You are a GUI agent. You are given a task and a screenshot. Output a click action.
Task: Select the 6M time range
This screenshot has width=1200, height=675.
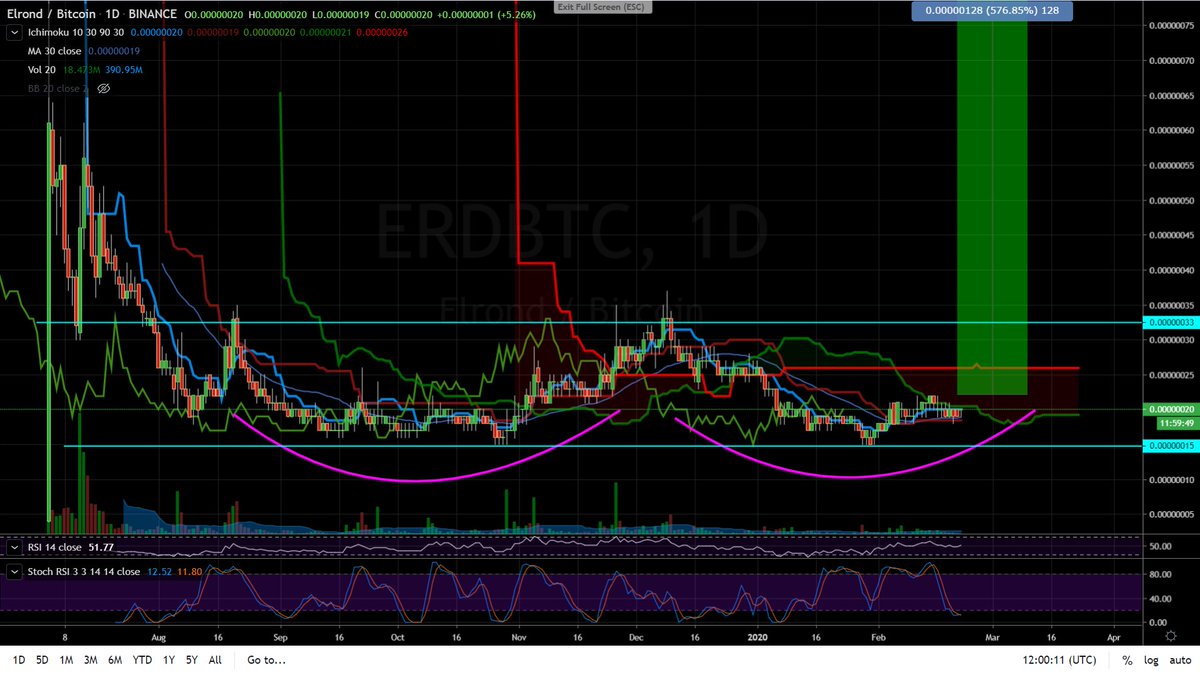pyautogui.click(x=116, y=660)
